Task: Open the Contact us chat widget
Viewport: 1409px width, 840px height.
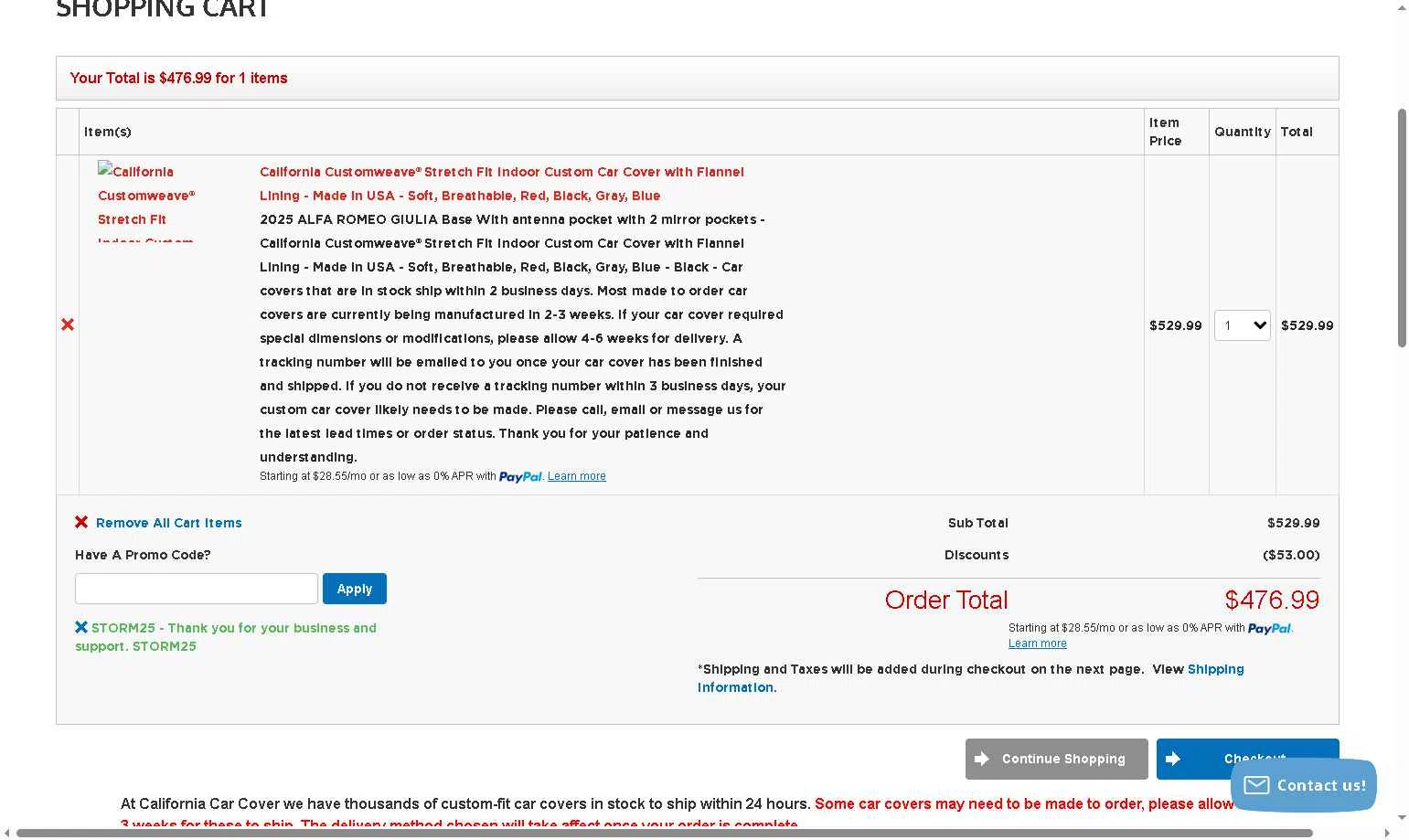Action: point(1304,785)
